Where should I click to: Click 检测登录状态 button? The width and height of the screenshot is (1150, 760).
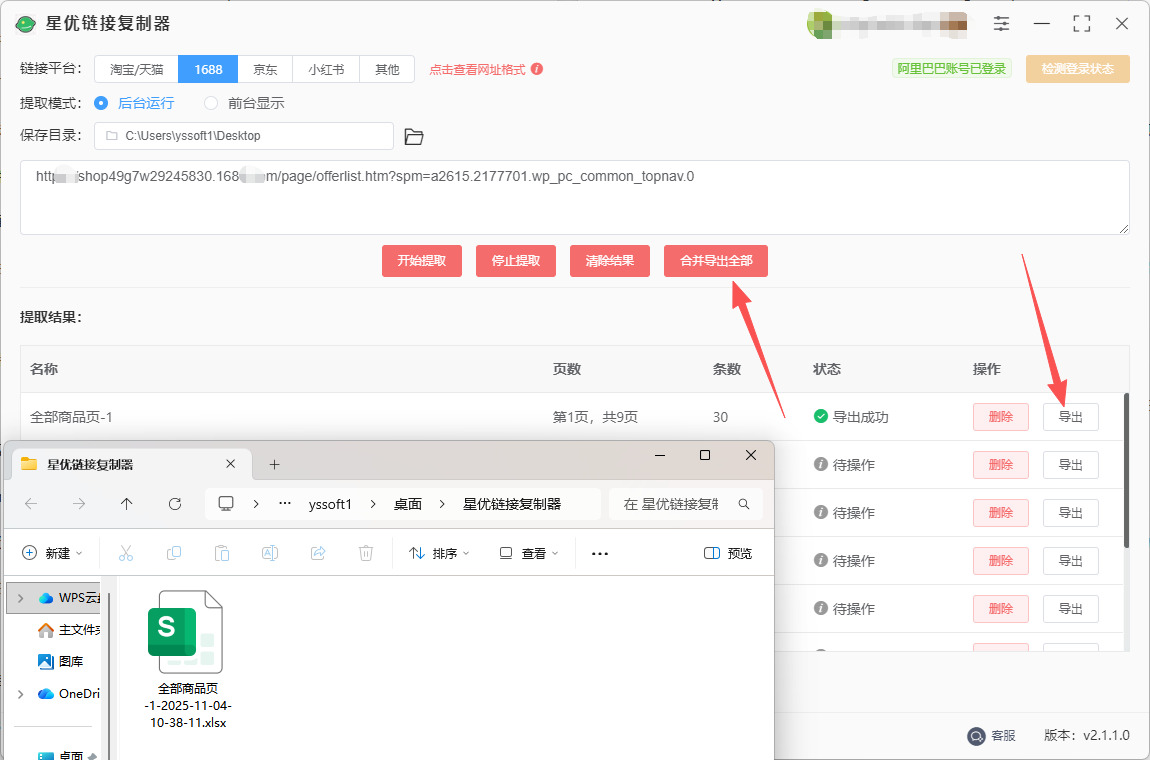1077,69
